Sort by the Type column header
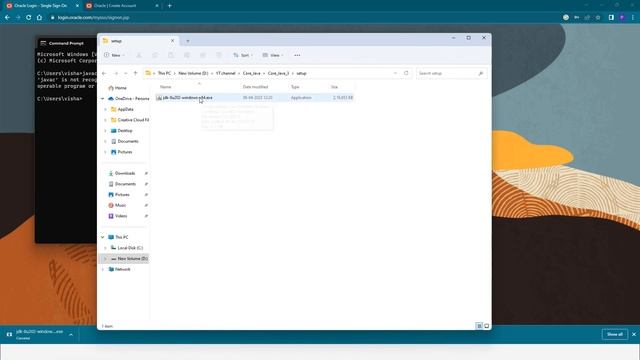 click(x=295, y=87)
